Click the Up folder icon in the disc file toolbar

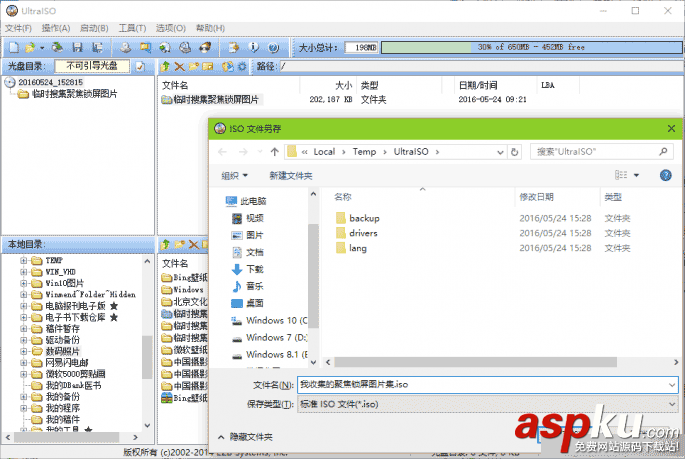coord(165,66)
